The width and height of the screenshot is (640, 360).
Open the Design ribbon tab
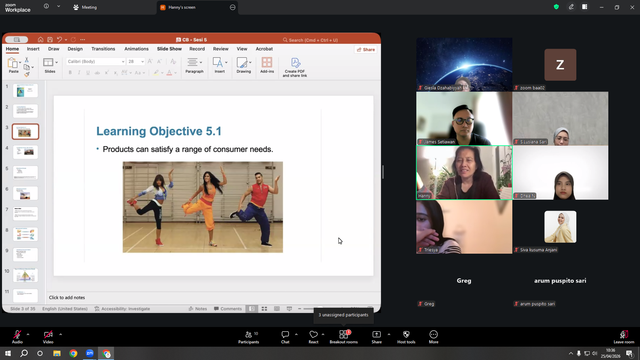click(75, 49)
